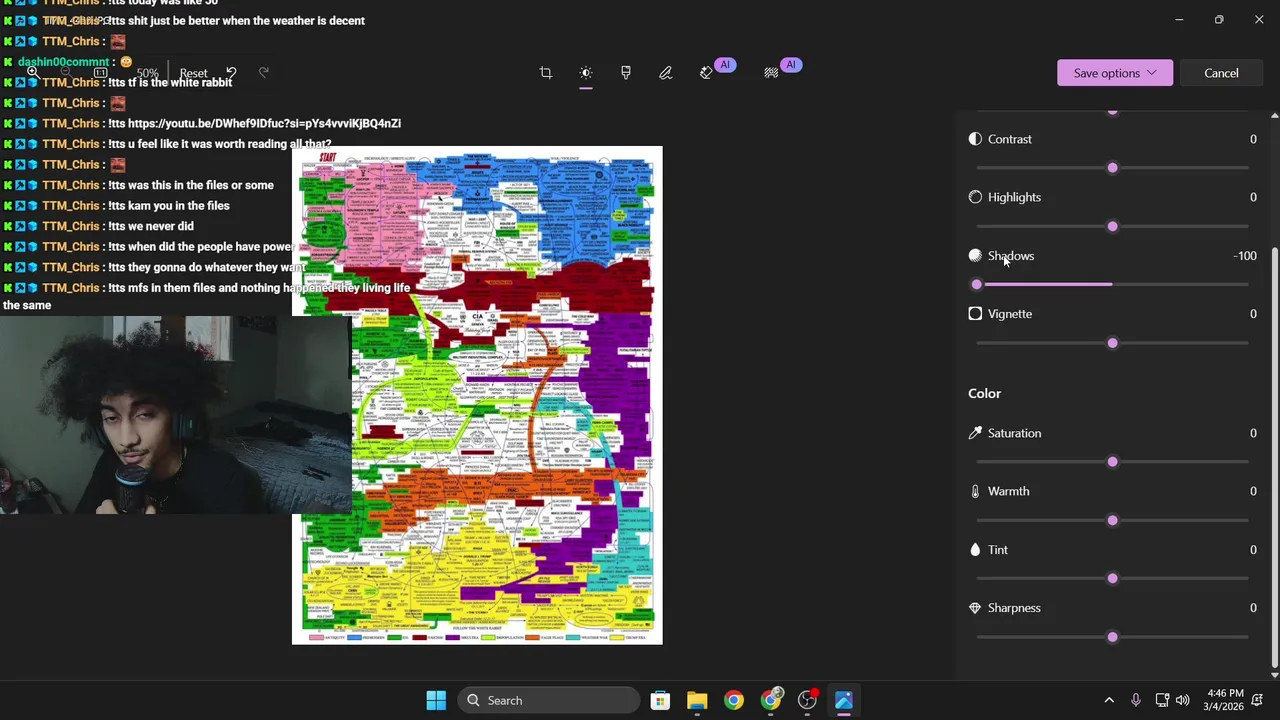
Task: Click the Vignette label
Action: (1010, 314)
